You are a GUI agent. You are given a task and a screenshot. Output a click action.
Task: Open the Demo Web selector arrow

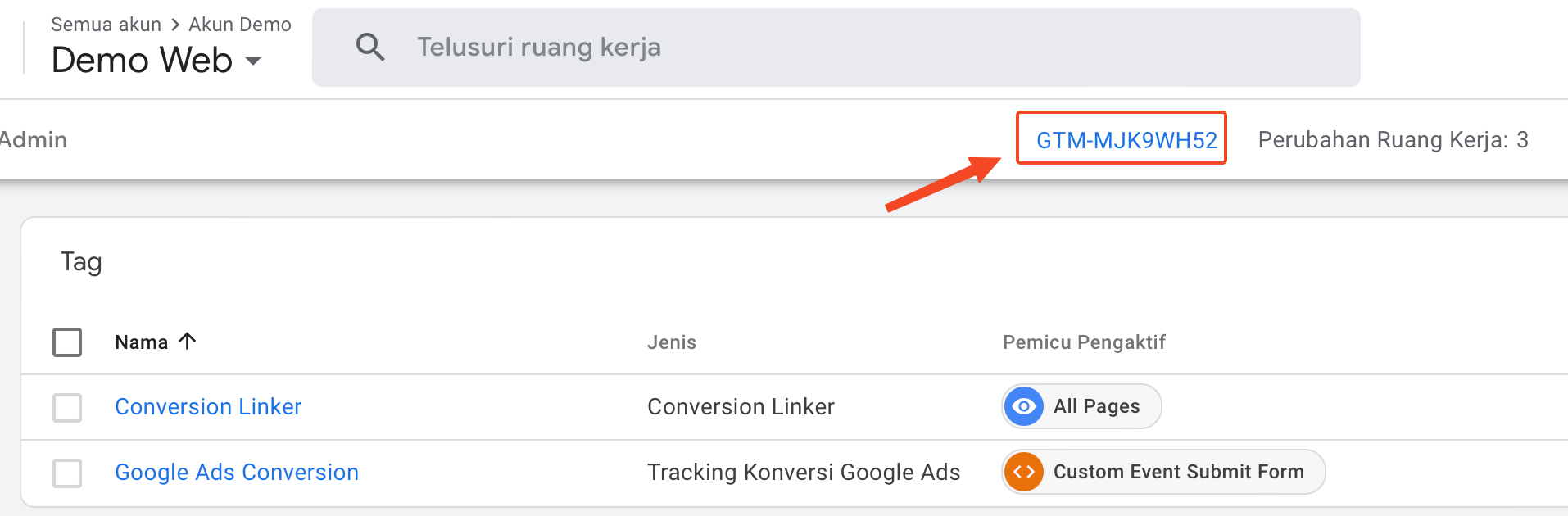click(254, 61)
